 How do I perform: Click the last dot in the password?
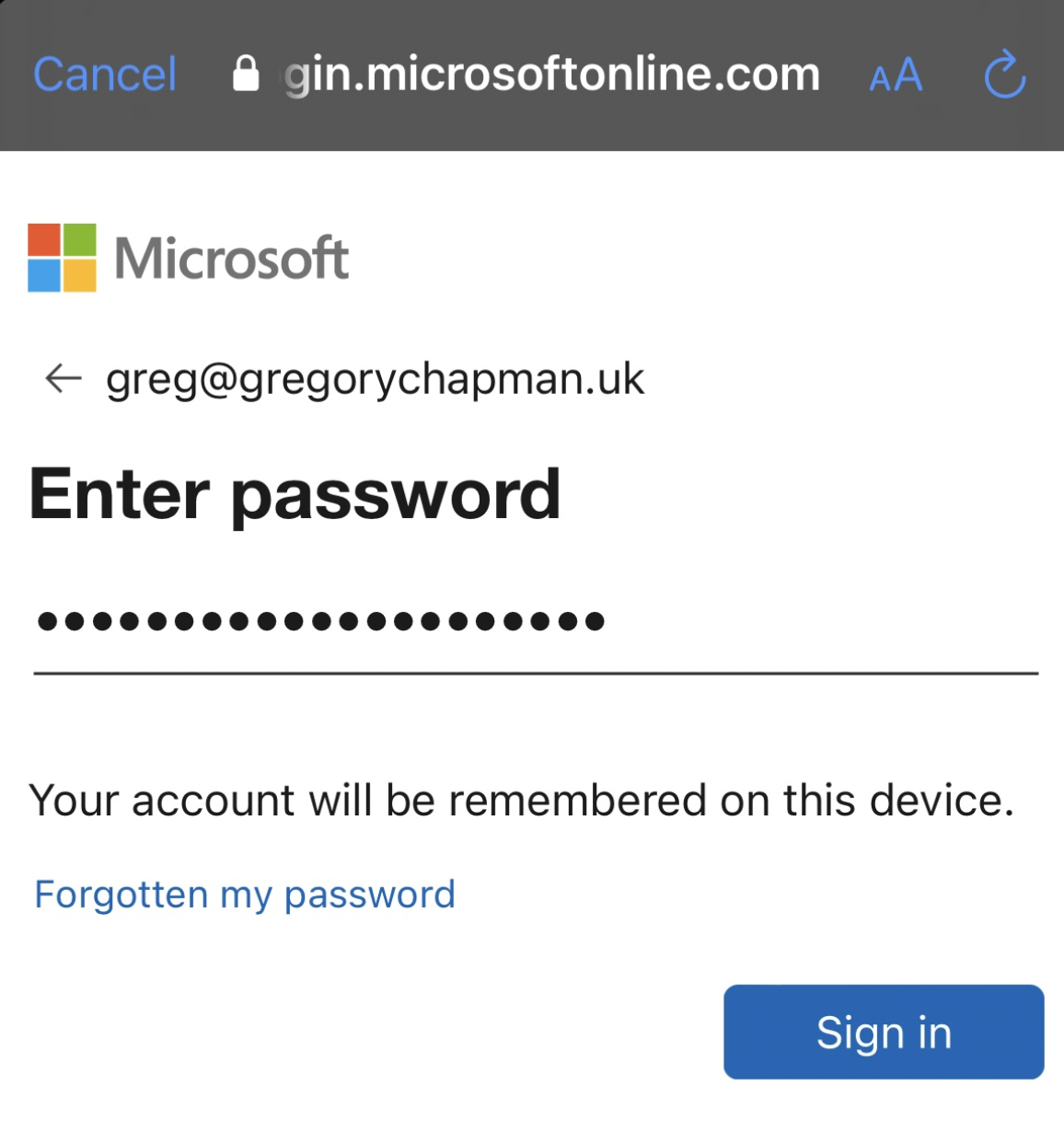tap(595, 622)
